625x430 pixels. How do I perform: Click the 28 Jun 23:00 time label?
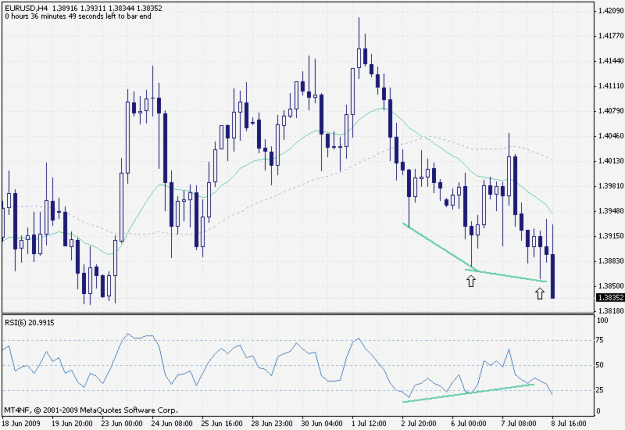coord(272,423)
